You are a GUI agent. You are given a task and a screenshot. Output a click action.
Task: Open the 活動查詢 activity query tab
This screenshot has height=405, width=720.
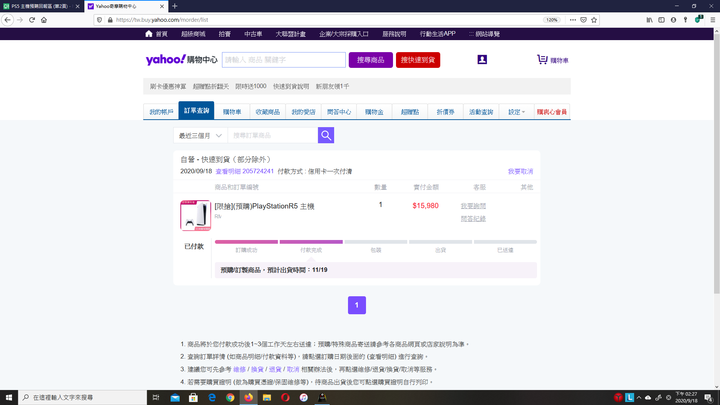tap(481, 112)
